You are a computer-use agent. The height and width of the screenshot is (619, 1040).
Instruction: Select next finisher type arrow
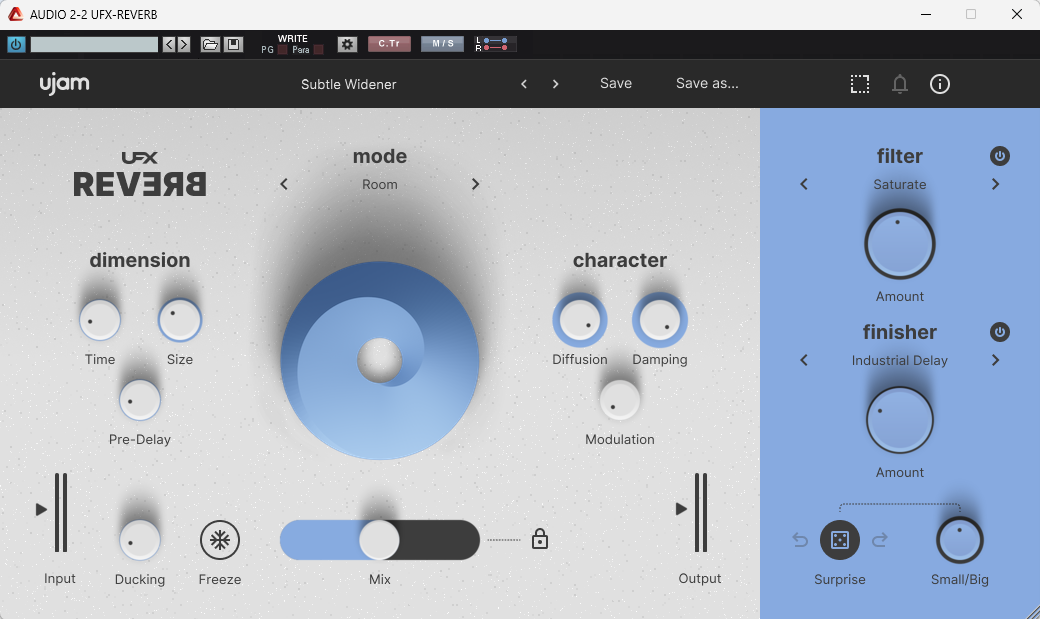click(995, 360)
